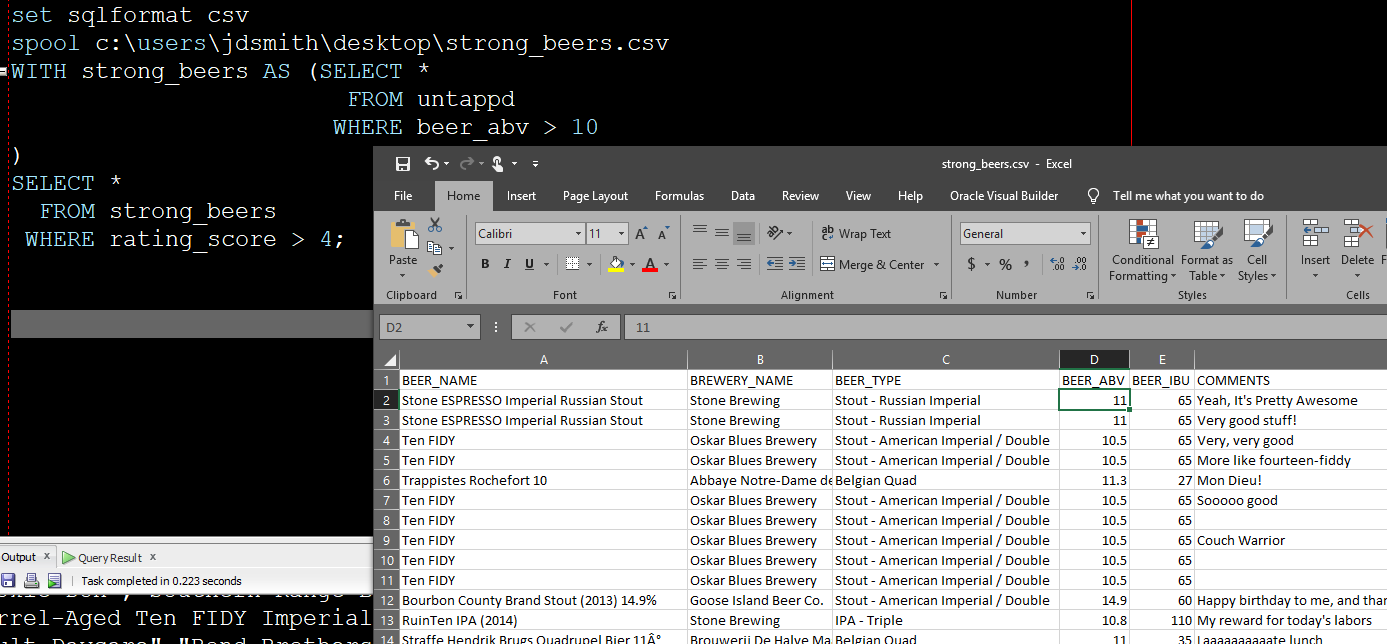This screenshot has width=1387, height=644.
Task: Click the Tell me what you want to do box
Action: [x=1188, y=196]
